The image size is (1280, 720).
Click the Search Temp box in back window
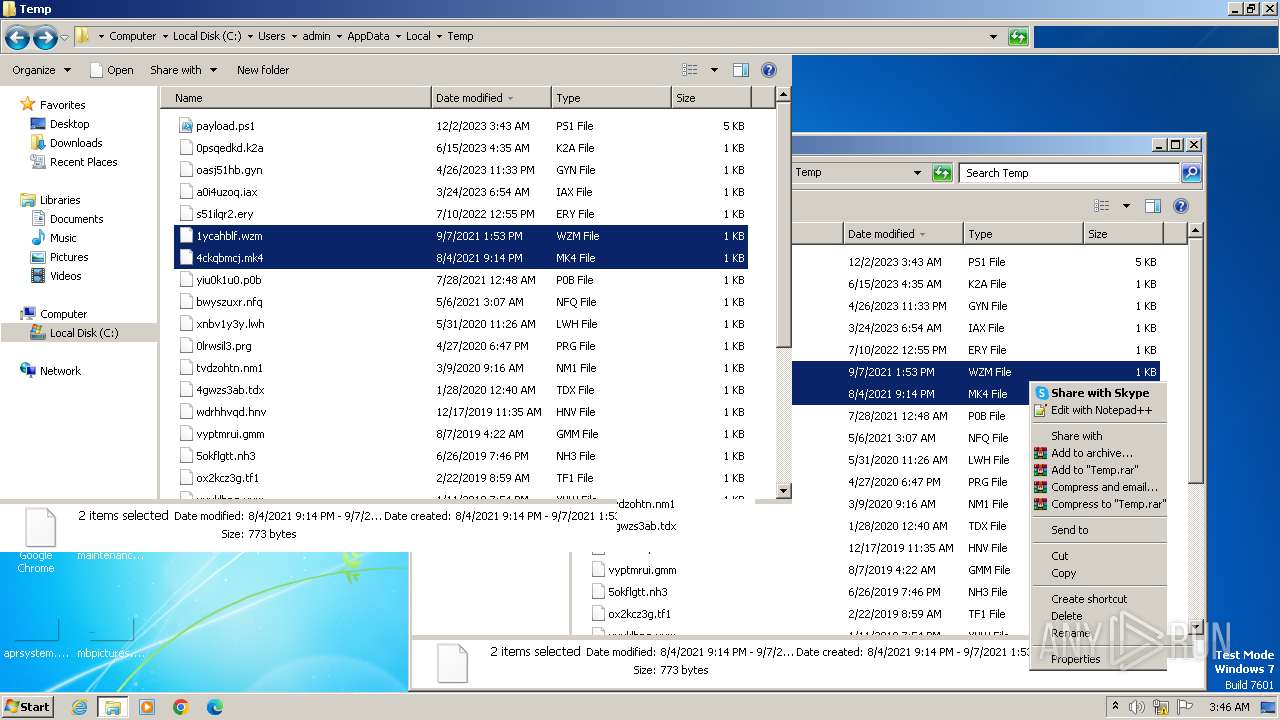(x=1070, y=173)
